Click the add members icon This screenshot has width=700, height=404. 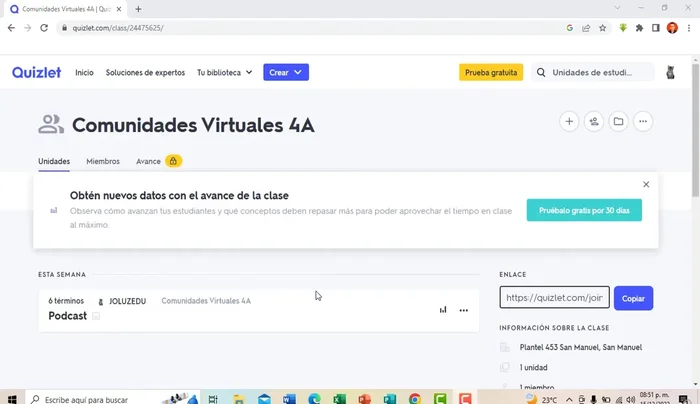click(x=594, y=121)
